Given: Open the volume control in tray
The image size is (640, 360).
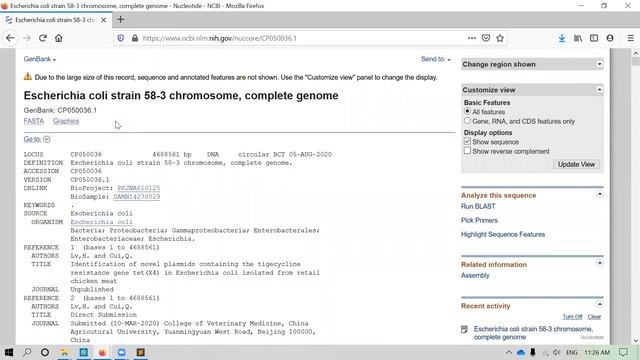Looking at the screenshot, I should click(x=556, y=352).
